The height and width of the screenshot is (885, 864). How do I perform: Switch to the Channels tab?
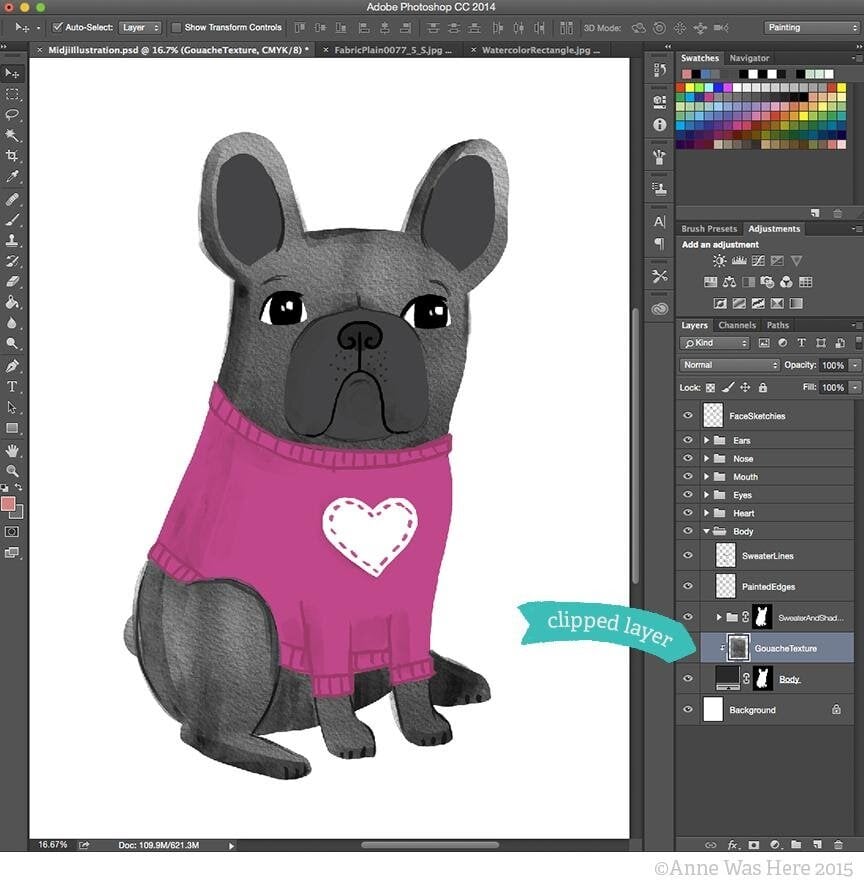point(737,325)
